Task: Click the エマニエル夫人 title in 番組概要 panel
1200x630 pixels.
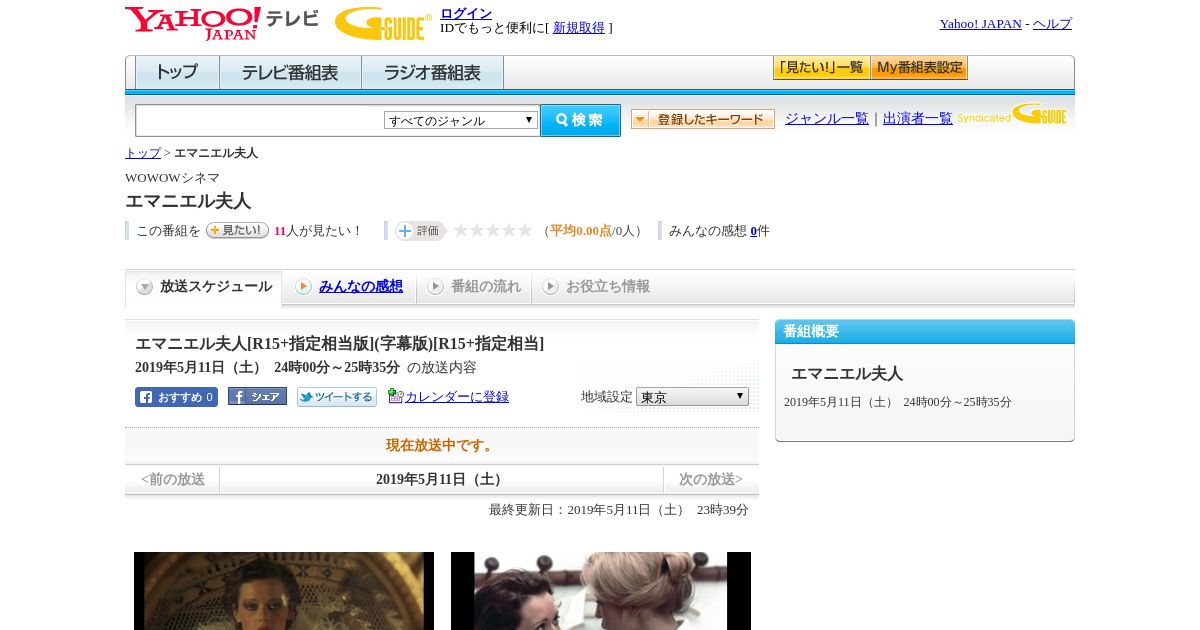Action: 847,374
